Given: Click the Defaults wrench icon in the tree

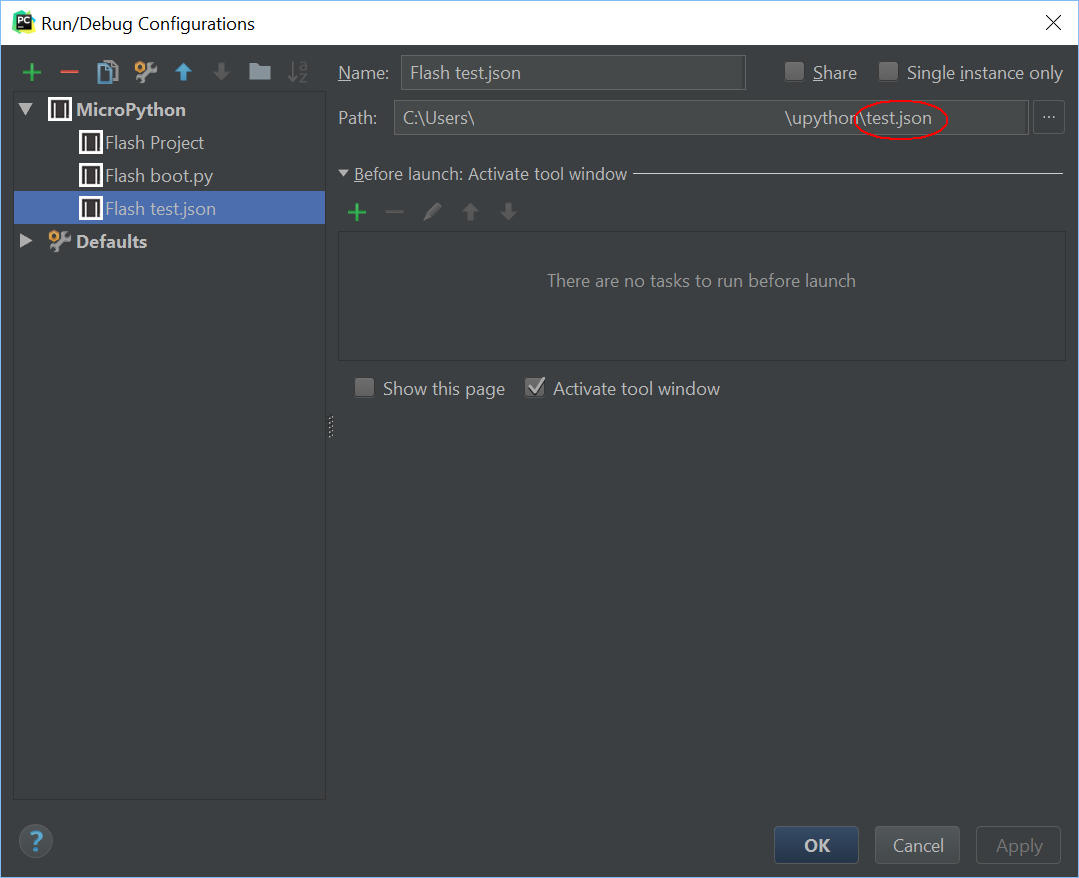Looking at the screenshot, I should [59, 241].
